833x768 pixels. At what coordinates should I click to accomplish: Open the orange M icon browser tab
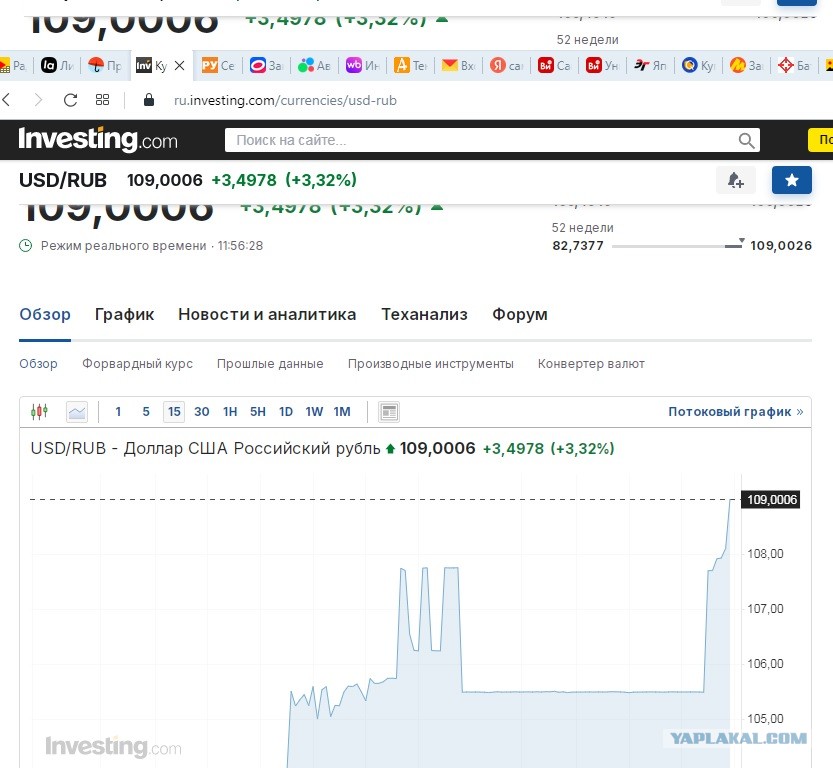pyautogui.click(x=746, y=65)
